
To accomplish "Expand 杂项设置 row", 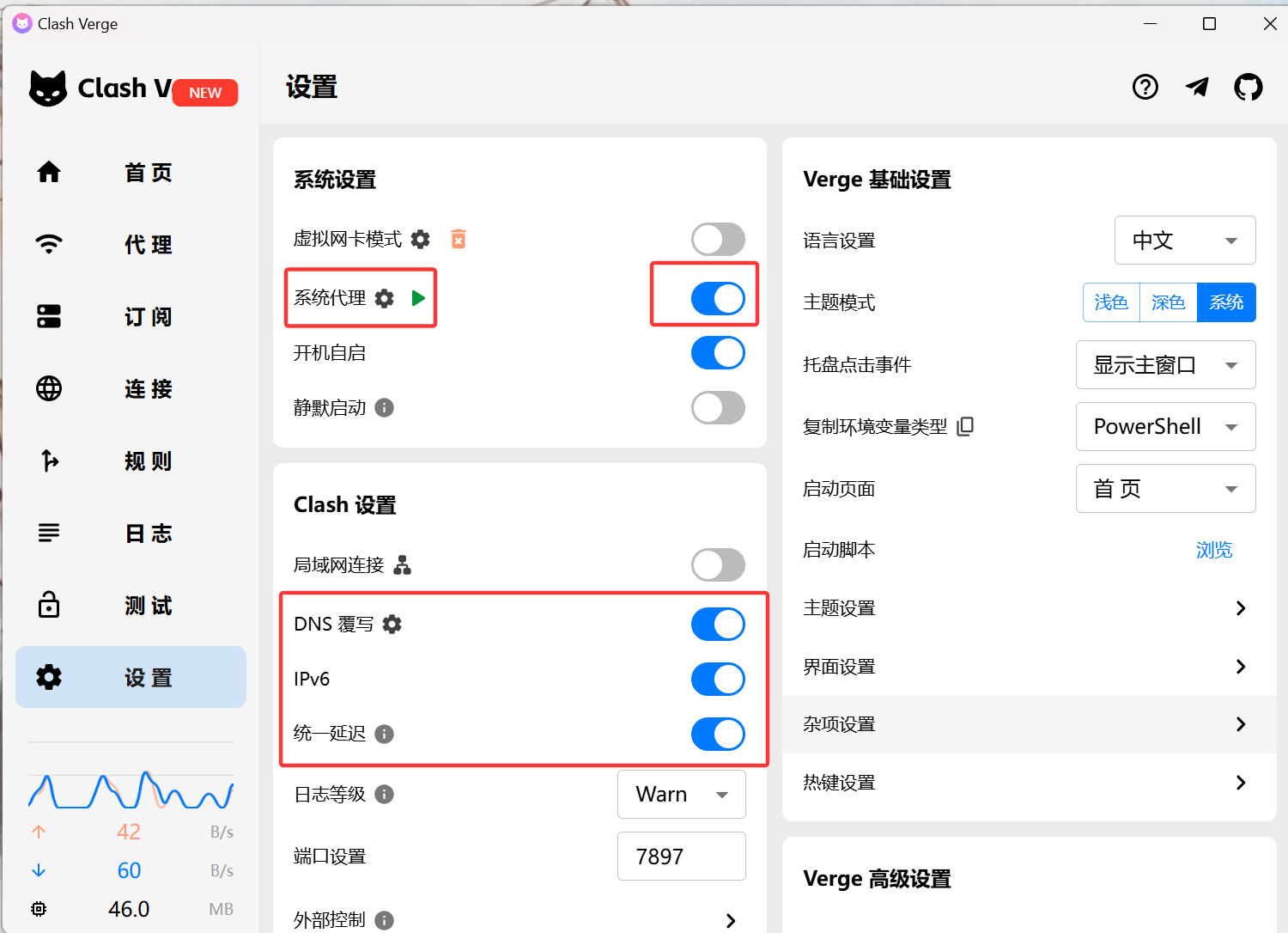I will click(x=1029, y=724).
